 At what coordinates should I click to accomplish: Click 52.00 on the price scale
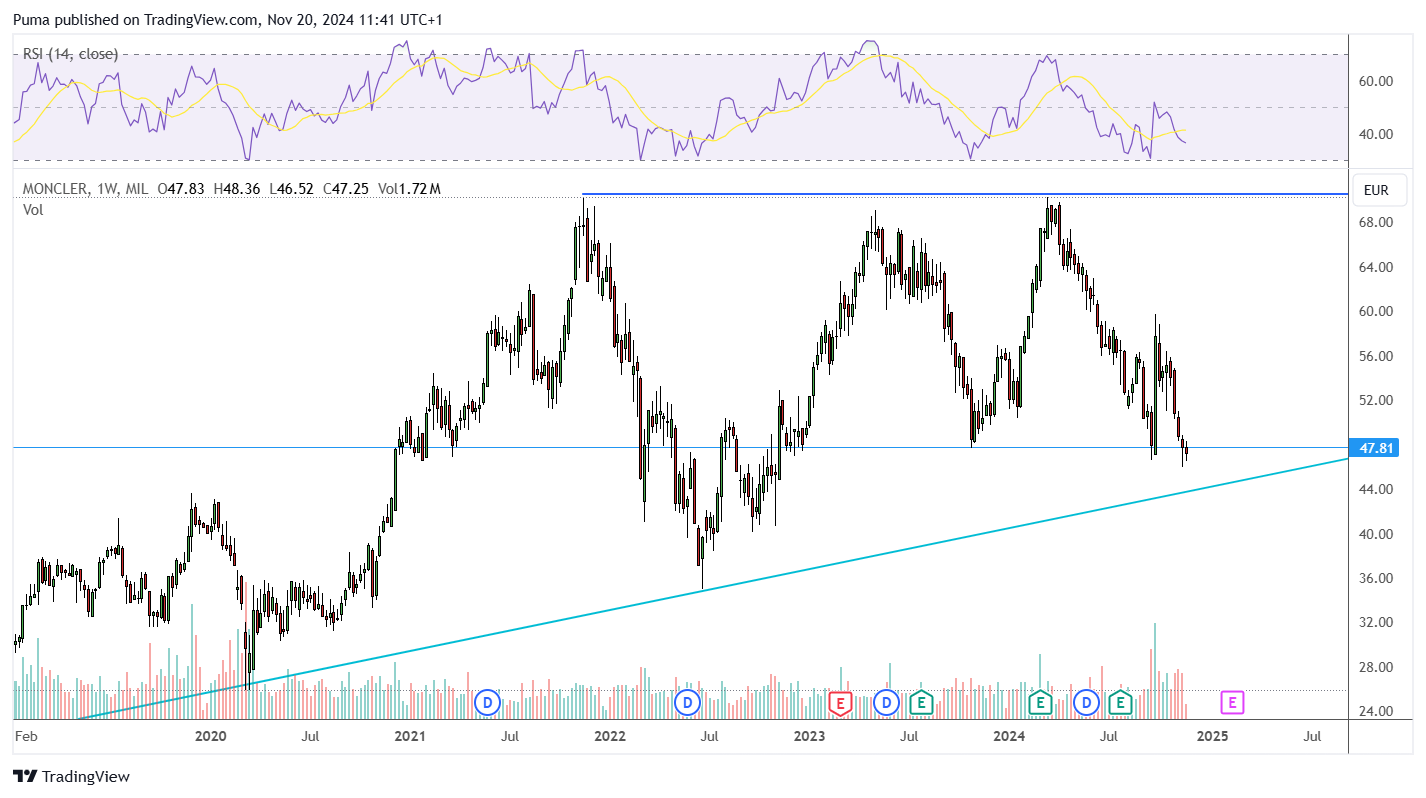click(x=1374, y=400)
